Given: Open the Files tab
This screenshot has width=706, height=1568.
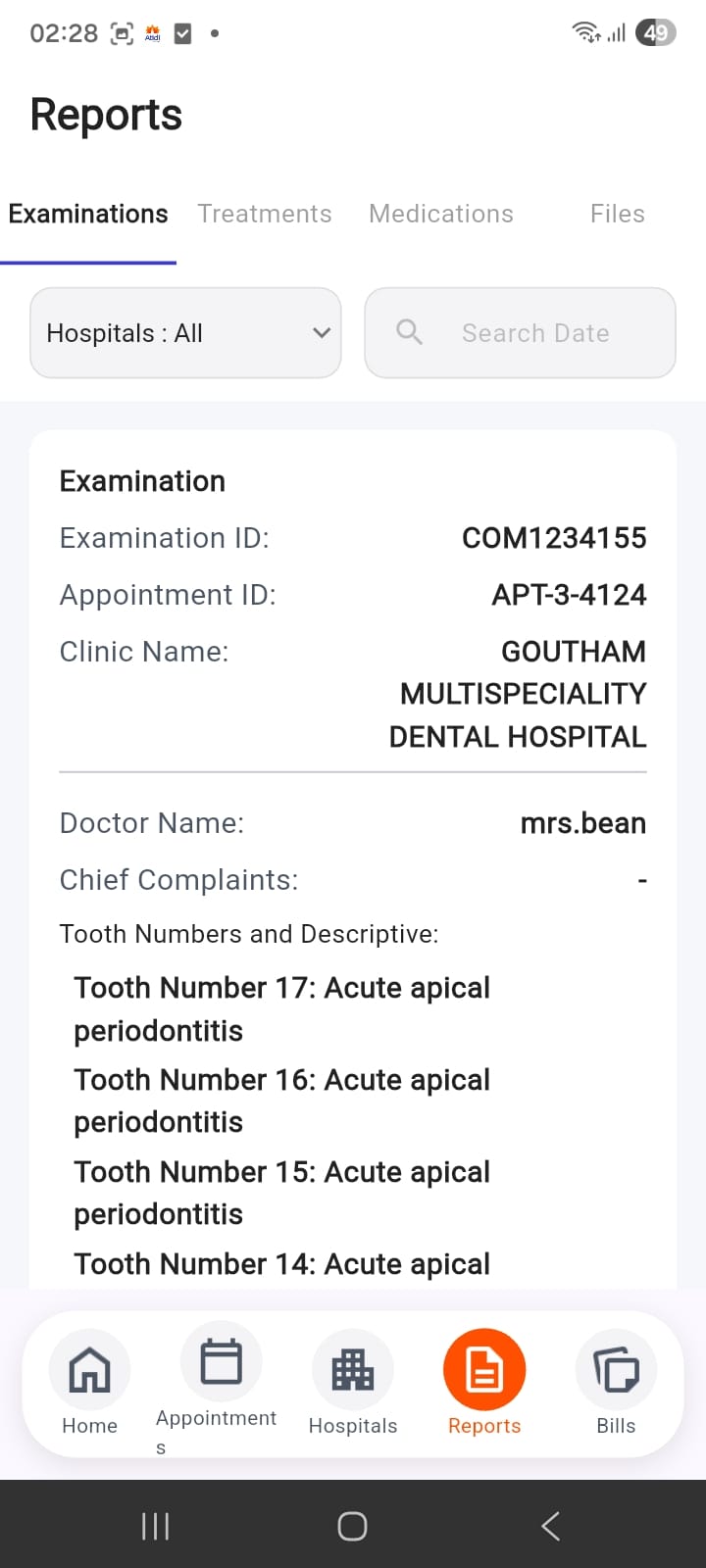Looking at the screenshot, I should 617,214.
